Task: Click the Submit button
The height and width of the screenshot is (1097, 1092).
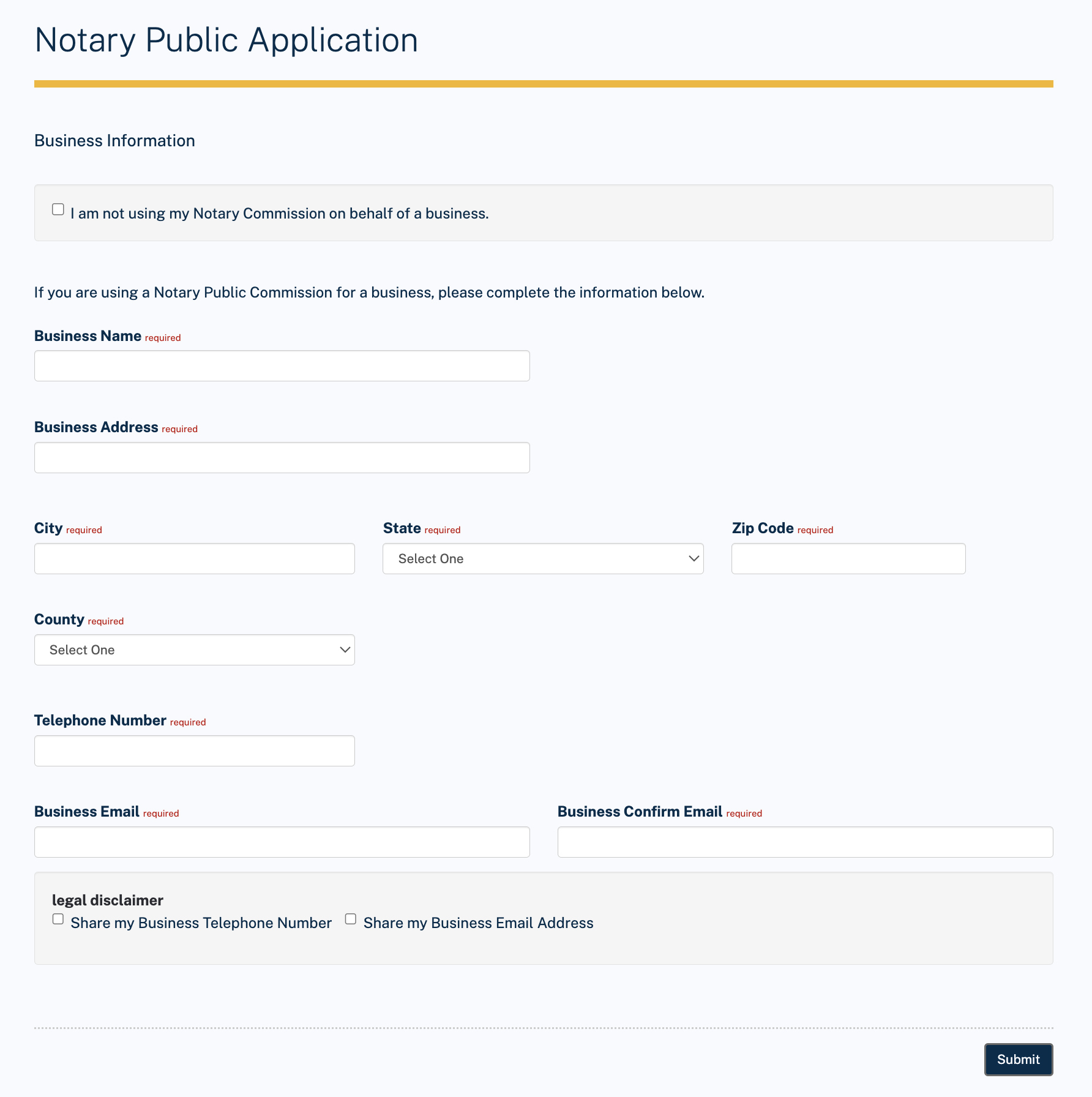Action: (x=1018, y=1059)
